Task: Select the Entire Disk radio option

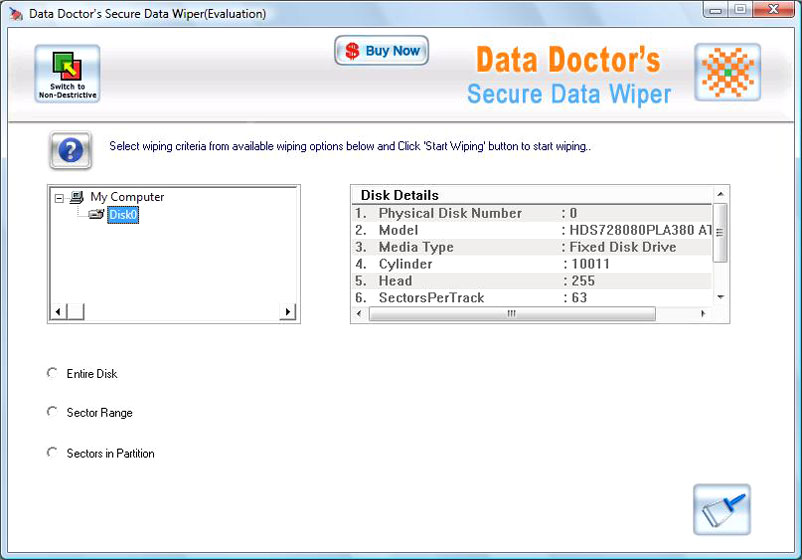Action: click(x=52, y=373)
